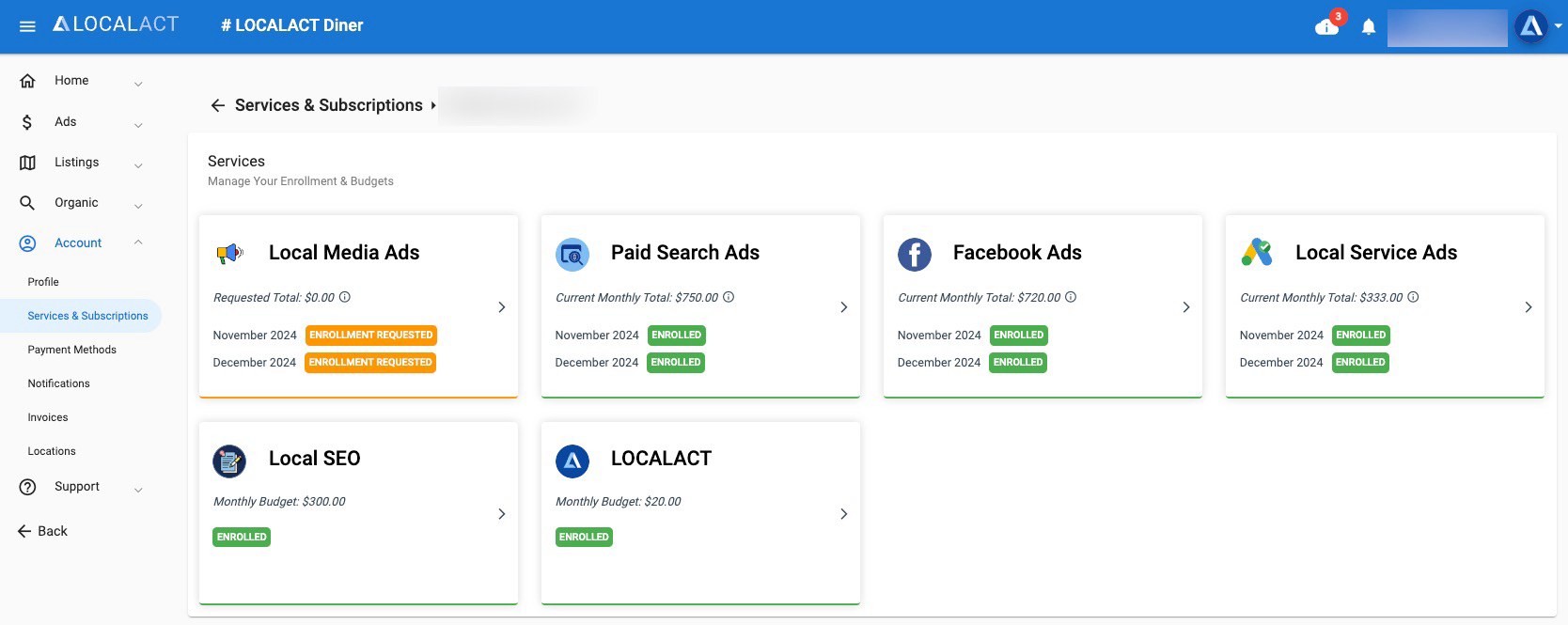Expand the Support menu chevron
Screen dimensions: 1568x625
[x=138, y=489]
